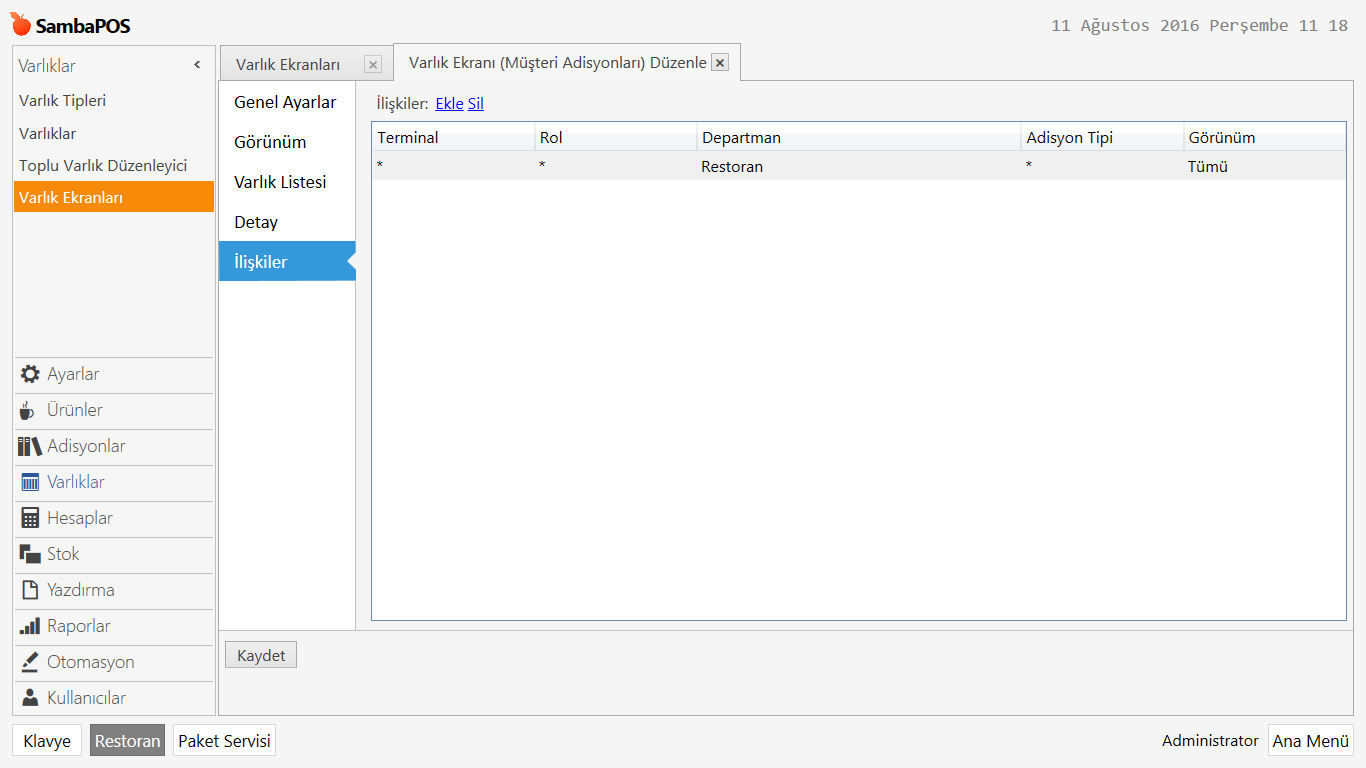Click the Rol column header
1366x768 pixels.
616,138
